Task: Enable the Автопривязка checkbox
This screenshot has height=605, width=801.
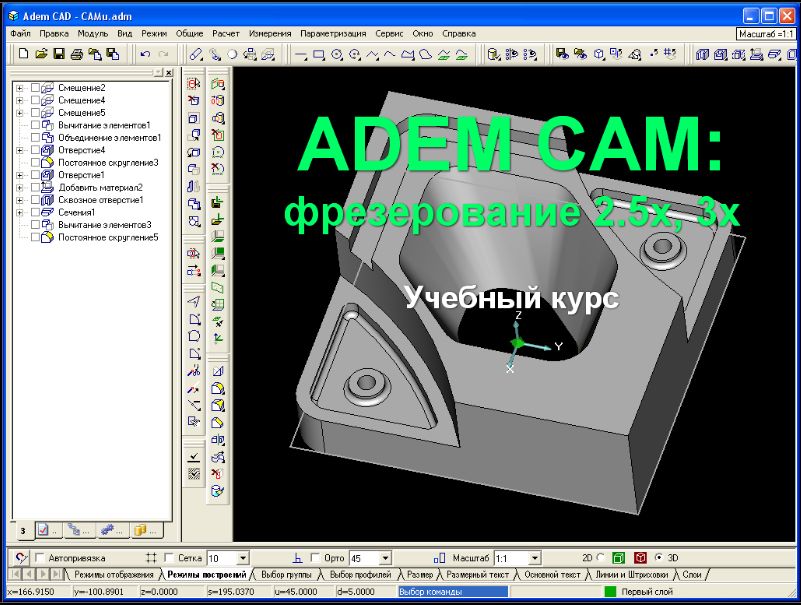Action: click(40, 557)
